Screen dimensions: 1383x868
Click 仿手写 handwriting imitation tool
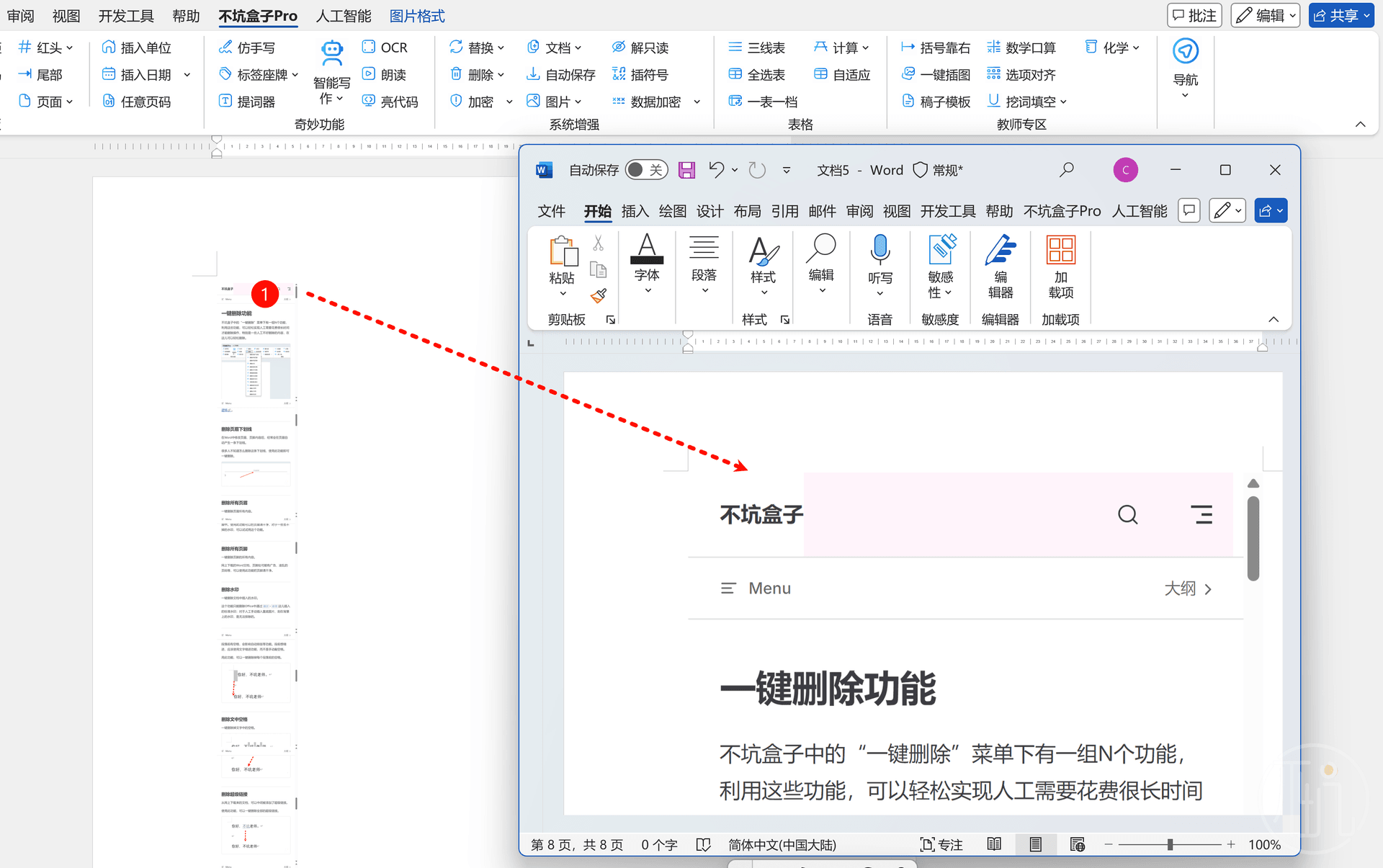pos(247,48)
